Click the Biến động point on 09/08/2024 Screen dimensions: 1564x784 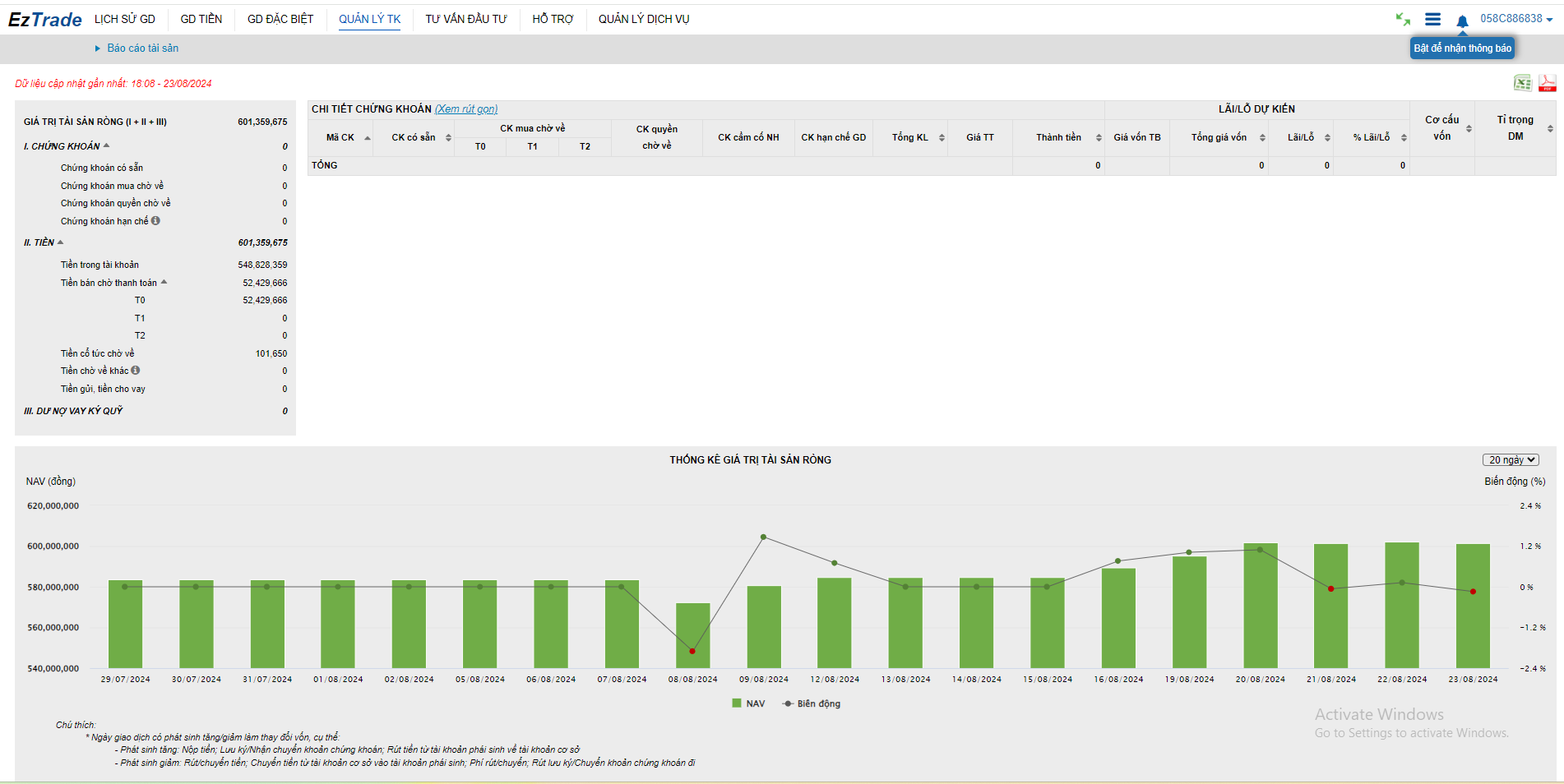(764, 537)
